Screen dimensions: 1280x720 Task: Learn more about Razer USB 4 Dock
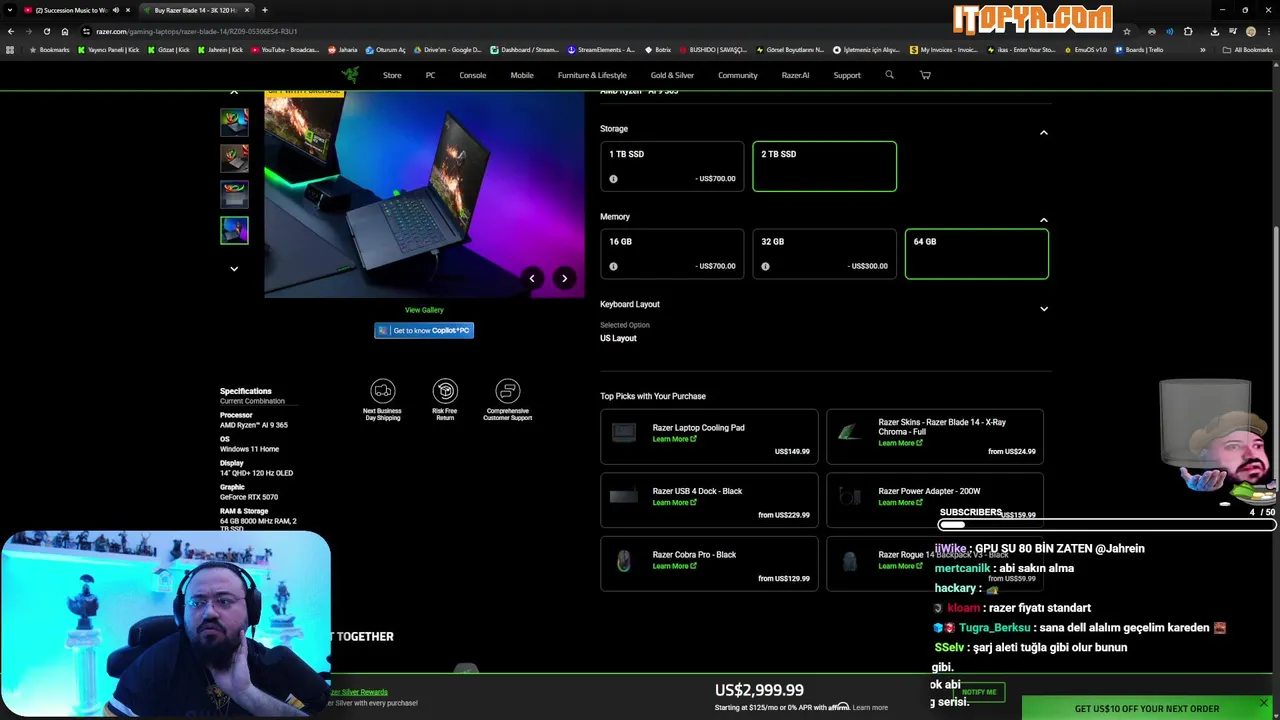674,502
